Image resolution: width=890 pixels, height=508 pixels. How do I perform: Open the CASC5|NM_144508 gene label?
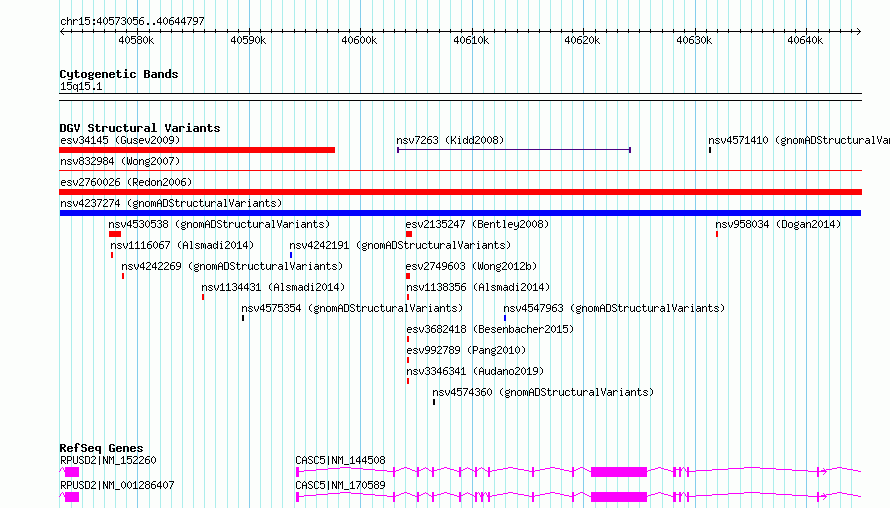[x=341, y=460]
